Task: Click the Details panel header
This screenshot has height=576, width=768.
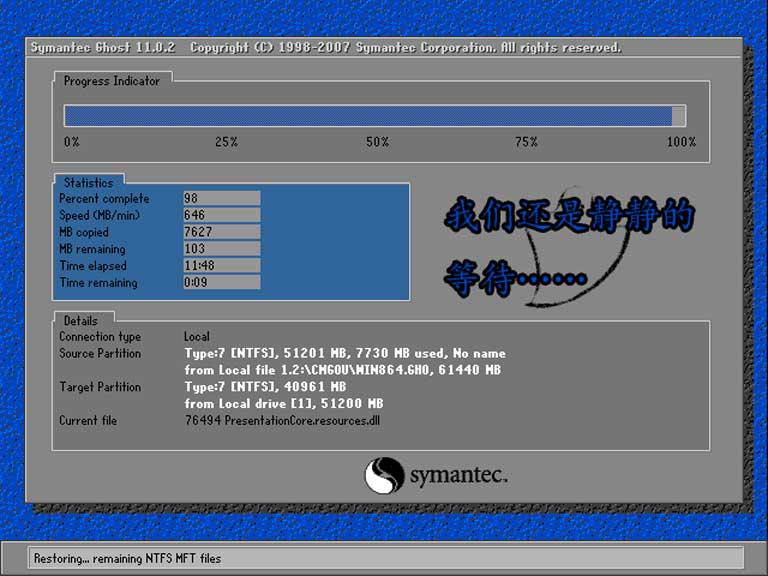Action: (81, 321)
